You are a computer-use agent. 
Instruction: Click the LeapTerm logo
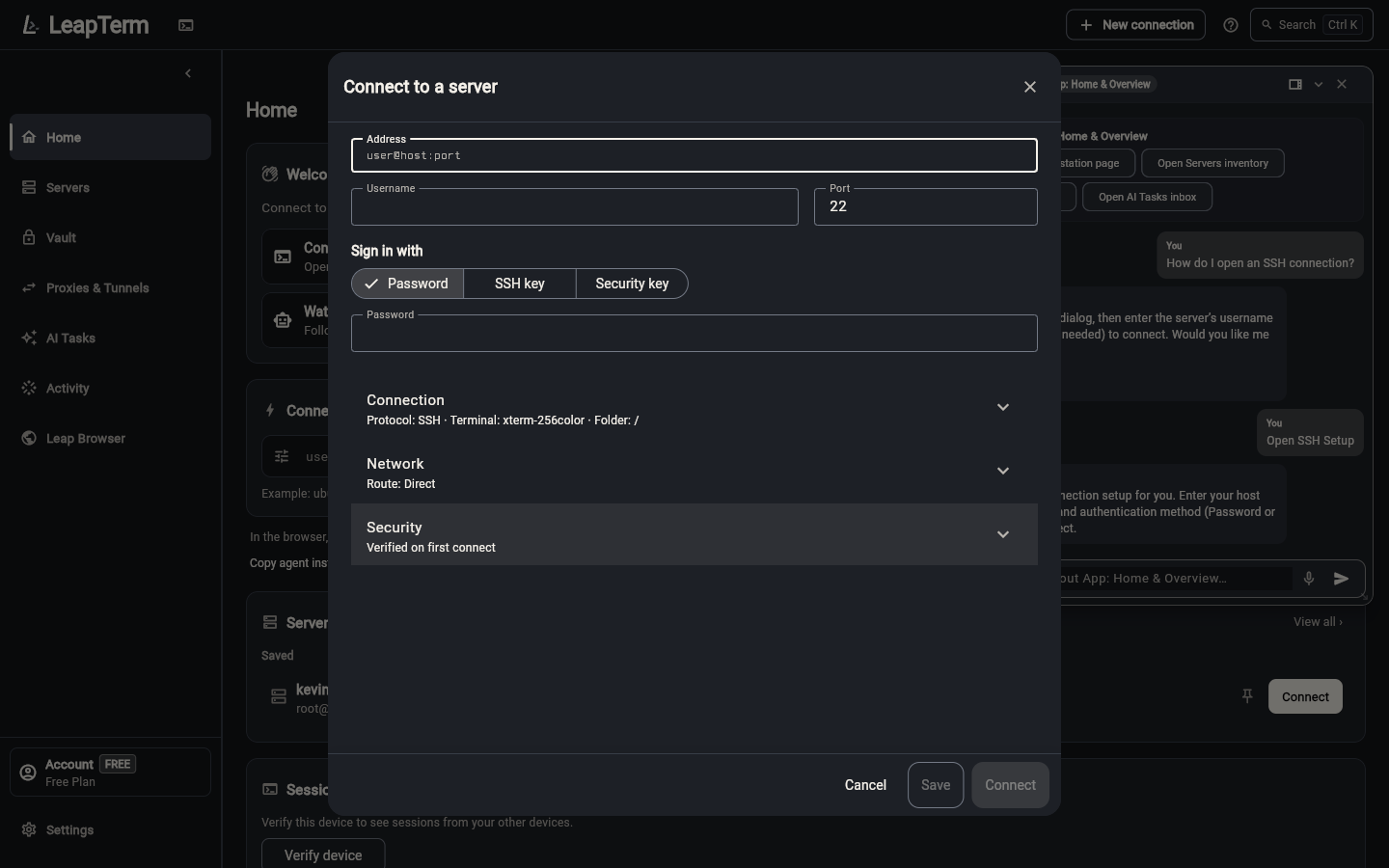pos(85,25)
